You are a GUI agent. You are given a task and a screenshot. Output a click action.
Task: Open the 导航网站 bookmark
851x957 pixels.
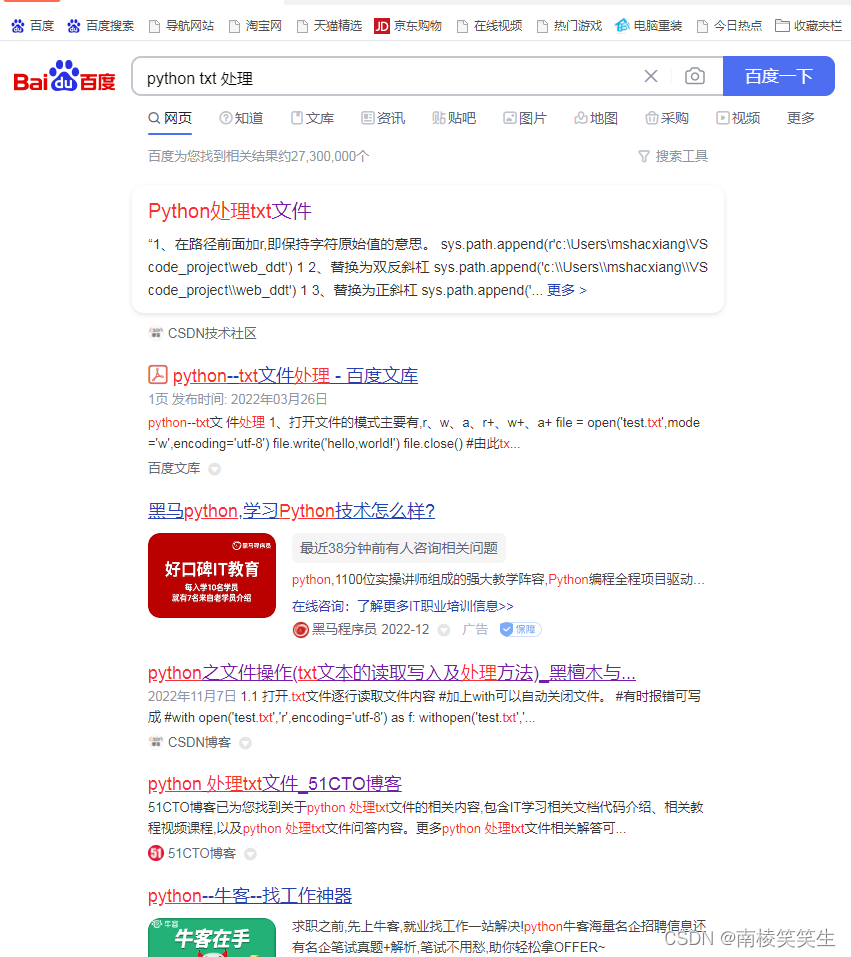(182, 26)
